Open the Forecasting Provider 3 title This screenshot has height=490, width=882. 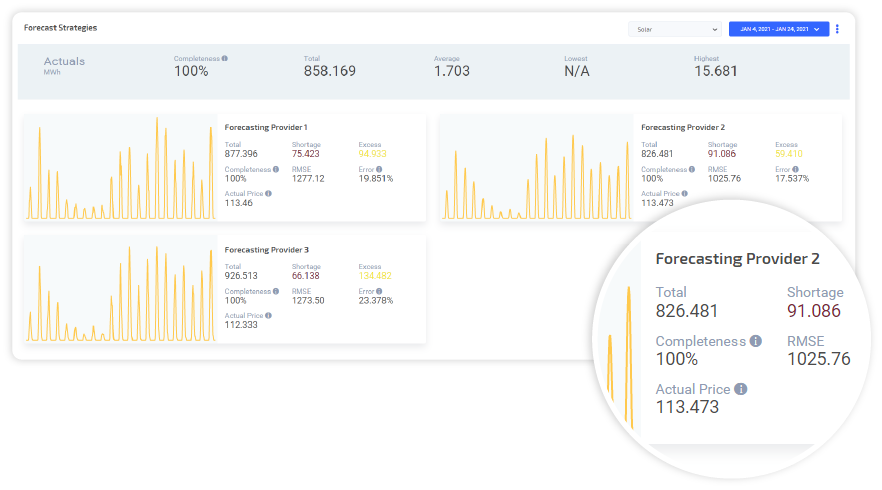pos(266,249)
